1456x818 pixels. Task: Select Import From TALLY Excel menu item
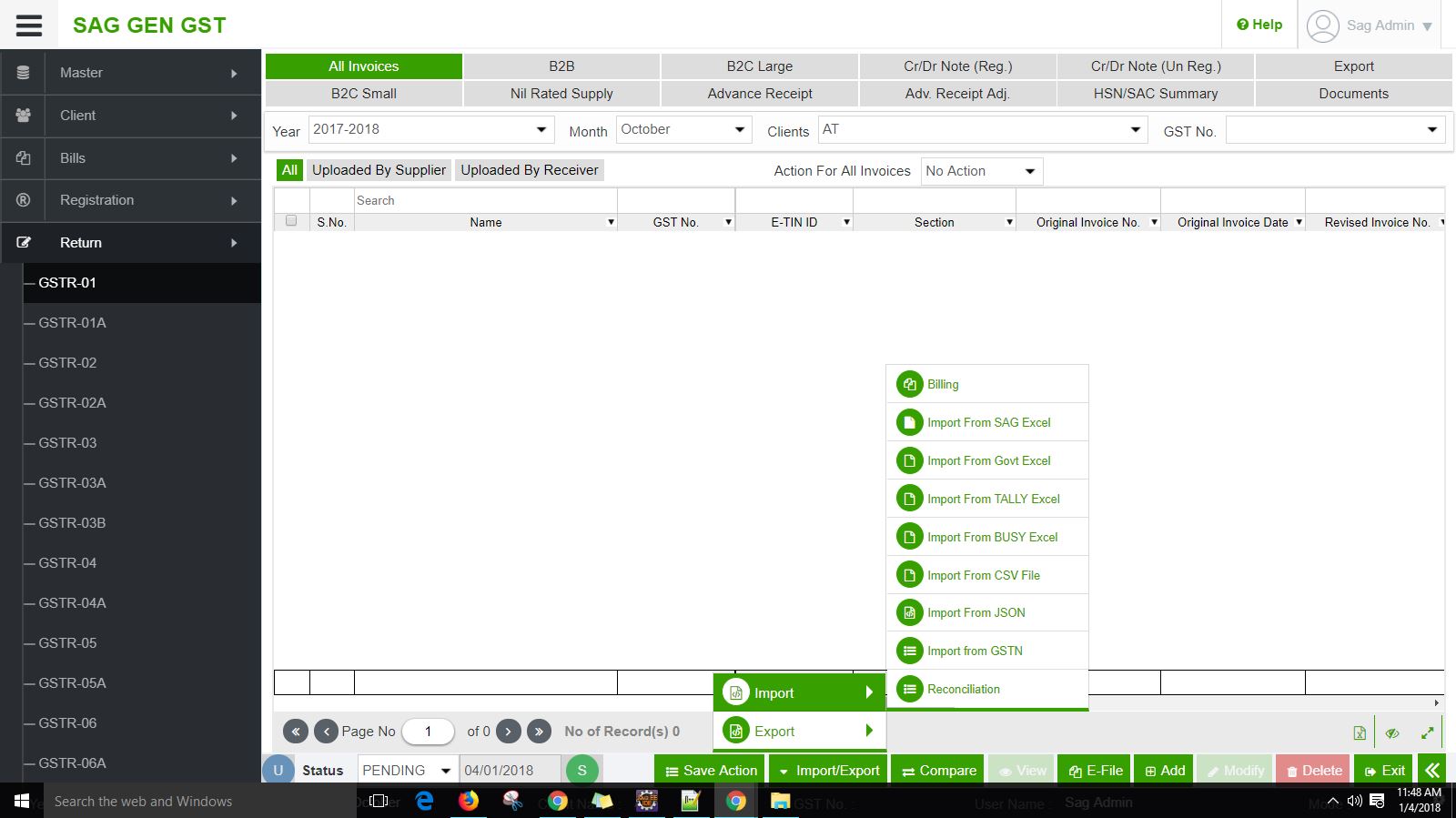(x=987, y=499)
